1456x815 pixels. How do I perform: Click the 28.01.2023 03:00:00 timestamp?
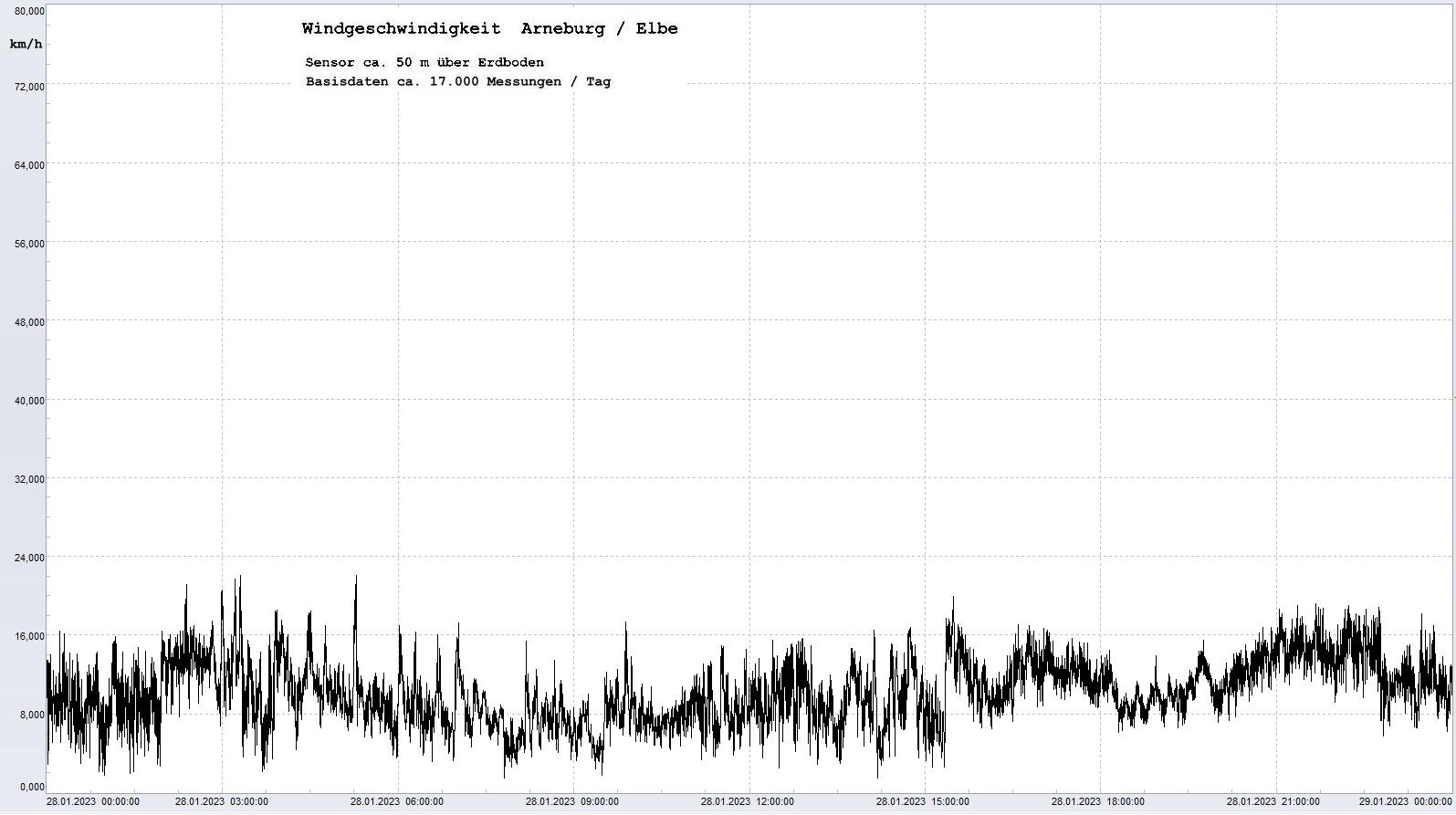[x=222, y=802]
